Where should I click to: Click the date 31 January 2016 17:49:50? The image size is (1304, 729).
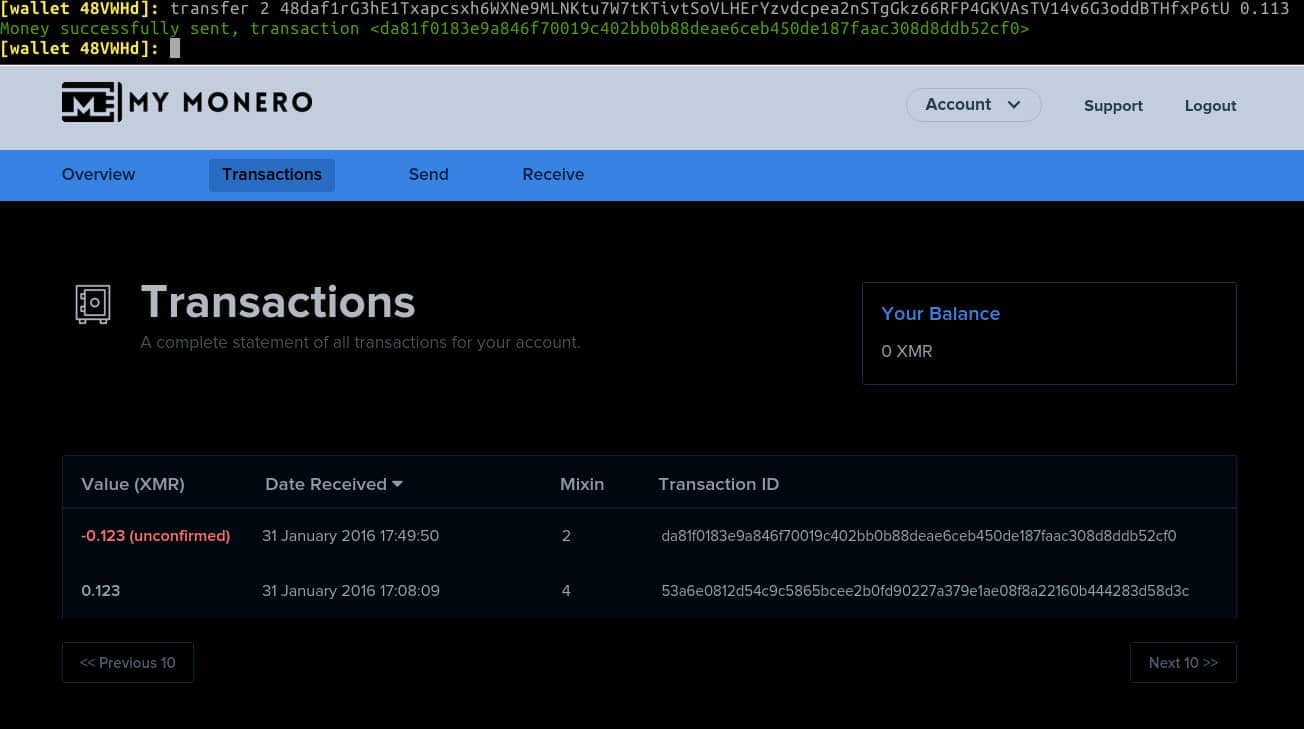tap(350, 536)
